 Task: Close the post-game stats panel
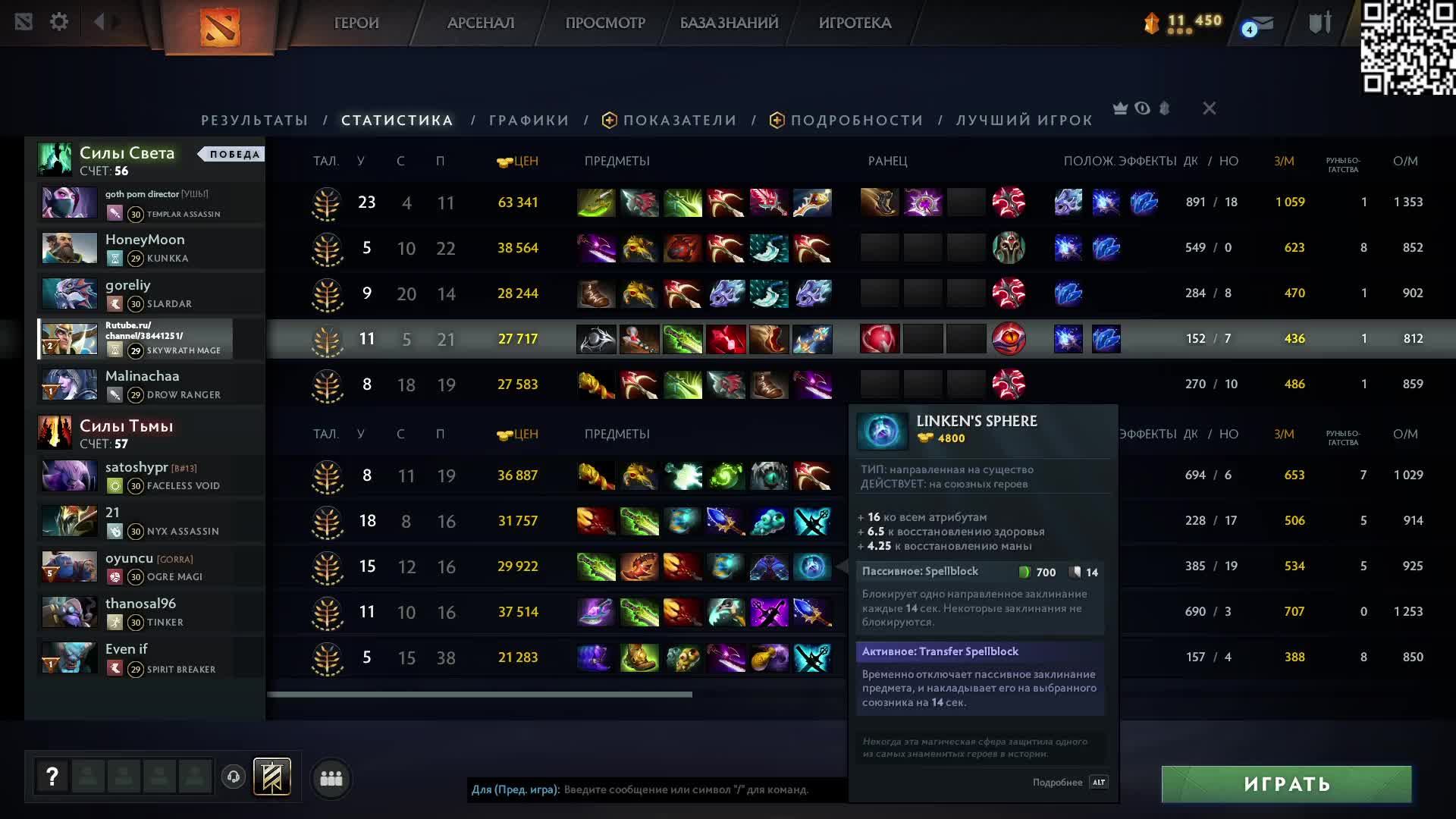click(1210, 108)
